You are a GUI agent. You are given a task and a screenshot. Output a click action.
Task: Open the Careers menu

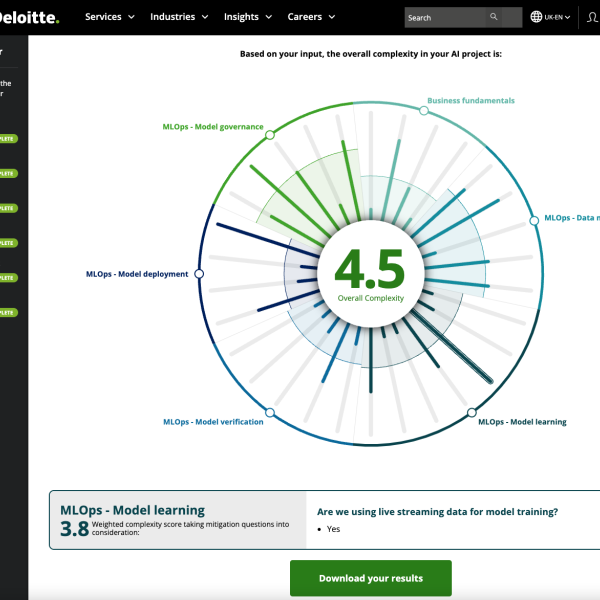point(311,17)
